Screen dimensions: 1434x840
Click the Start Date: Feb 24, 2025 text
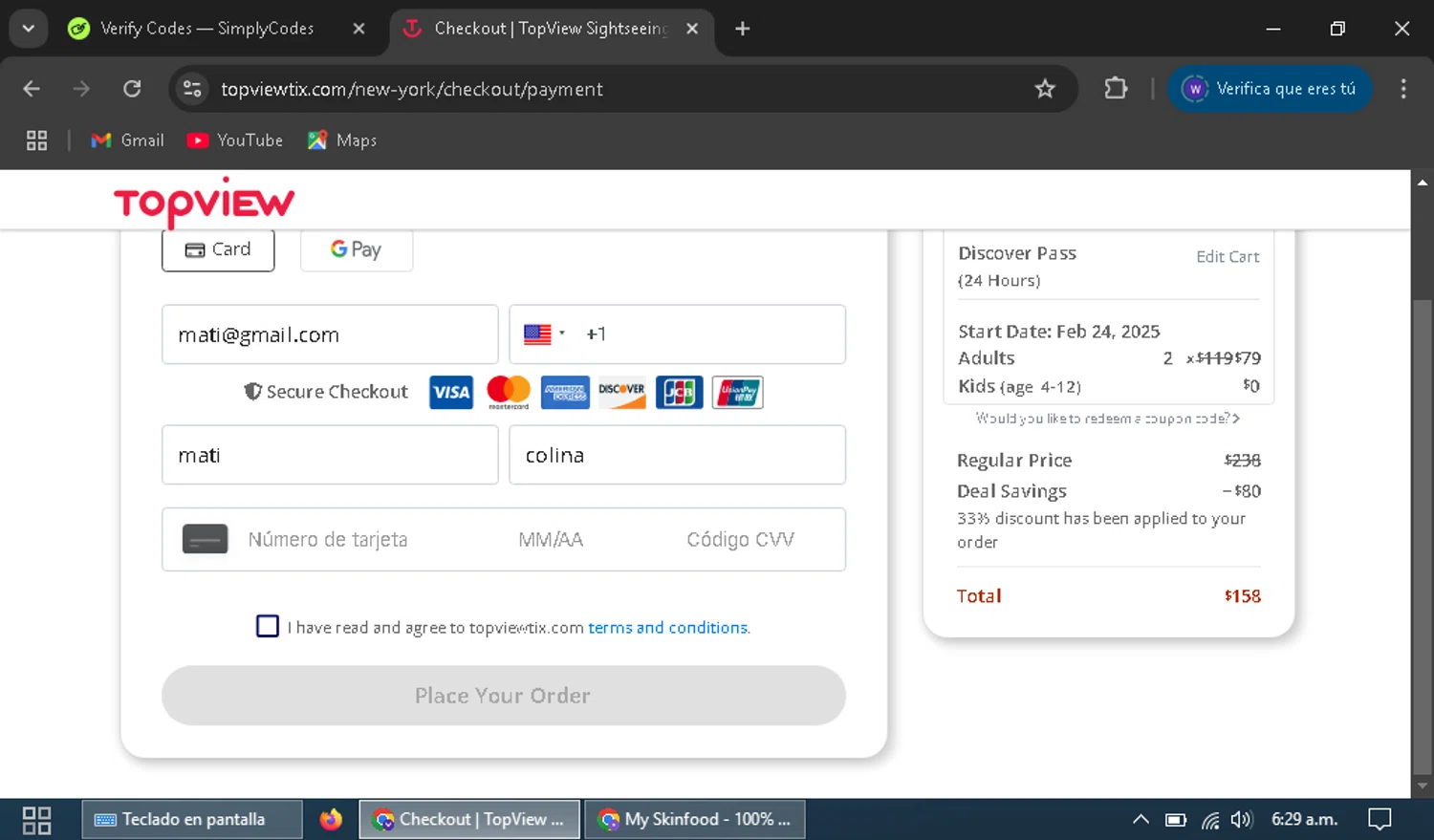[x=1059, y=332]
